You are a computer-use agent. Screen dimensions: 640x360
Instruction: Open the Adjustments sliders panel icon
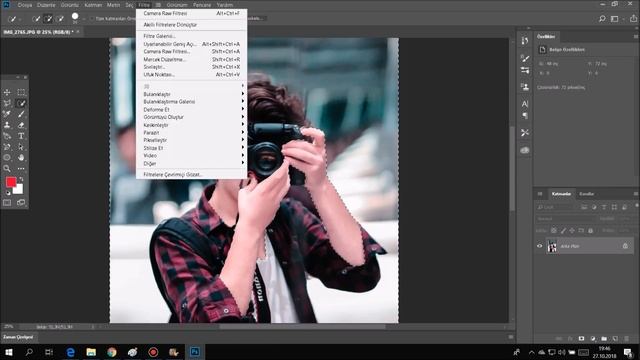[525, 70]
